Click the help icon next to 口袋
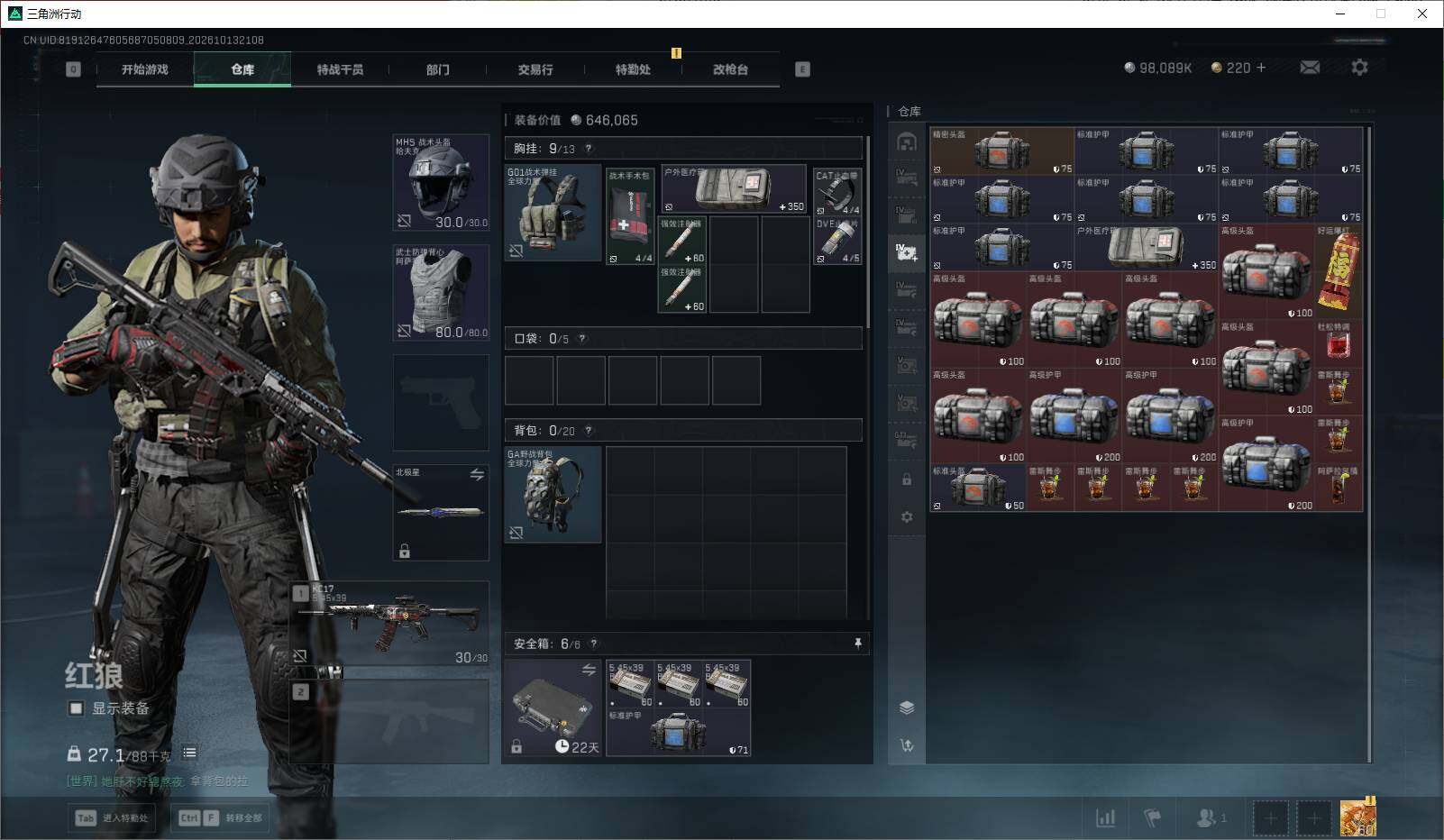Image resolution: width=1444 pixels, height=840 pixels. pyautogui.click(x=582, y=339)
